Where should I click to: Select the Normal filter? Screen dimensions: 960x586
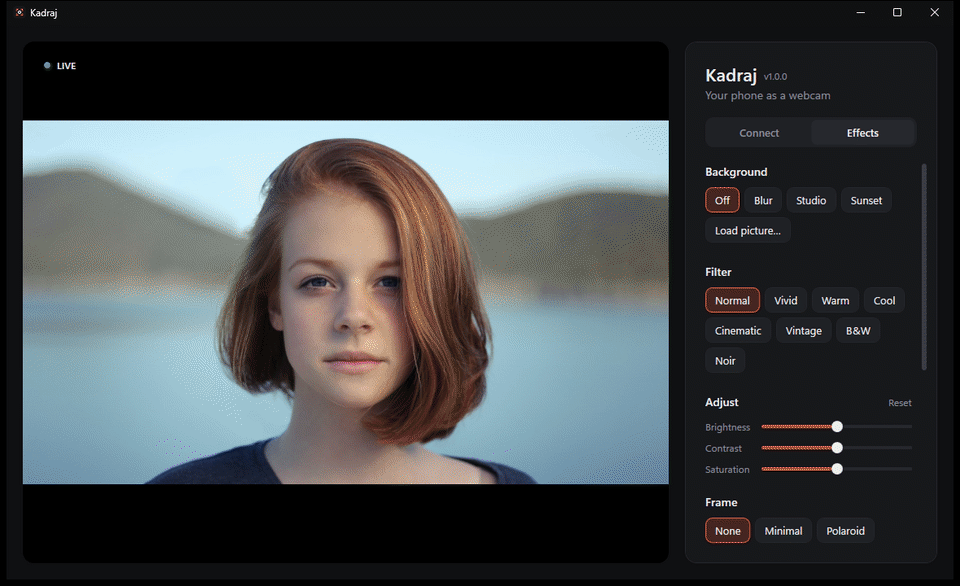(732, 300)
